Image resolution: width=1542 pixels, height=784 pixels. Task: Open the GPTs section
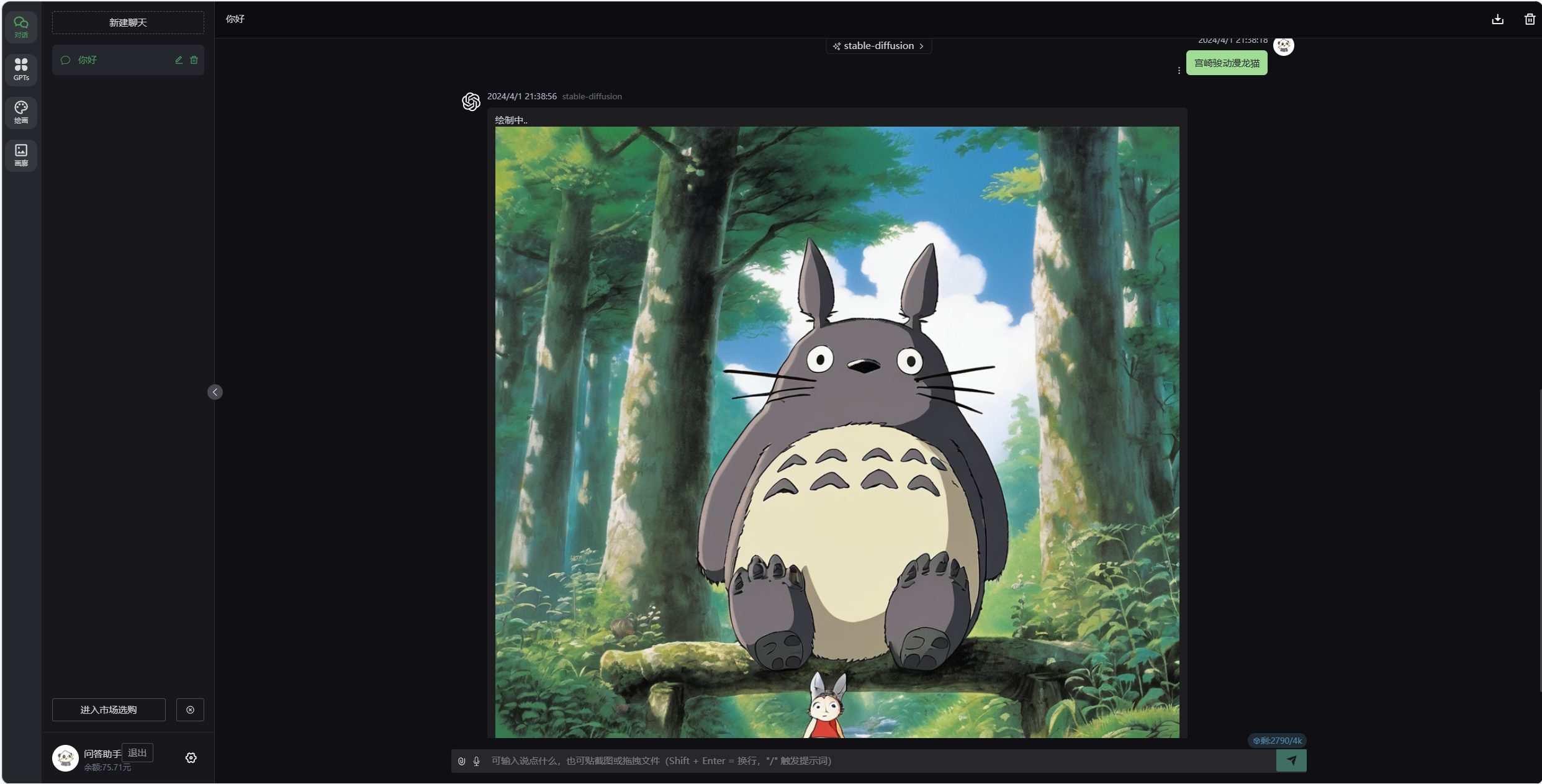[21, 69]
